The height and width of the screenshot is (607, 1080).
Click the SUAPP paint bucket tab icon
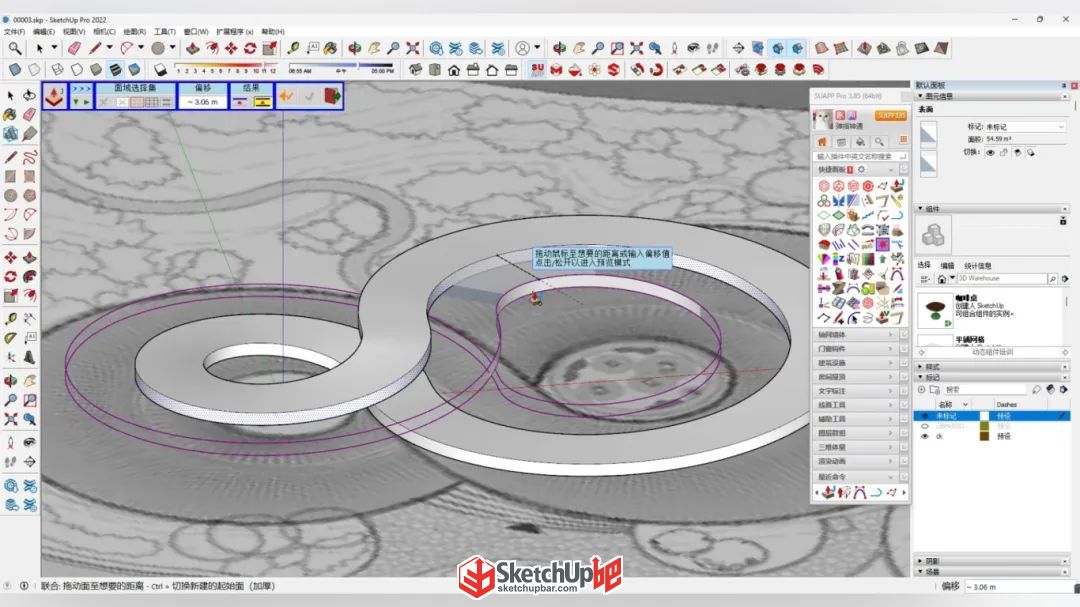pos(860,142)
